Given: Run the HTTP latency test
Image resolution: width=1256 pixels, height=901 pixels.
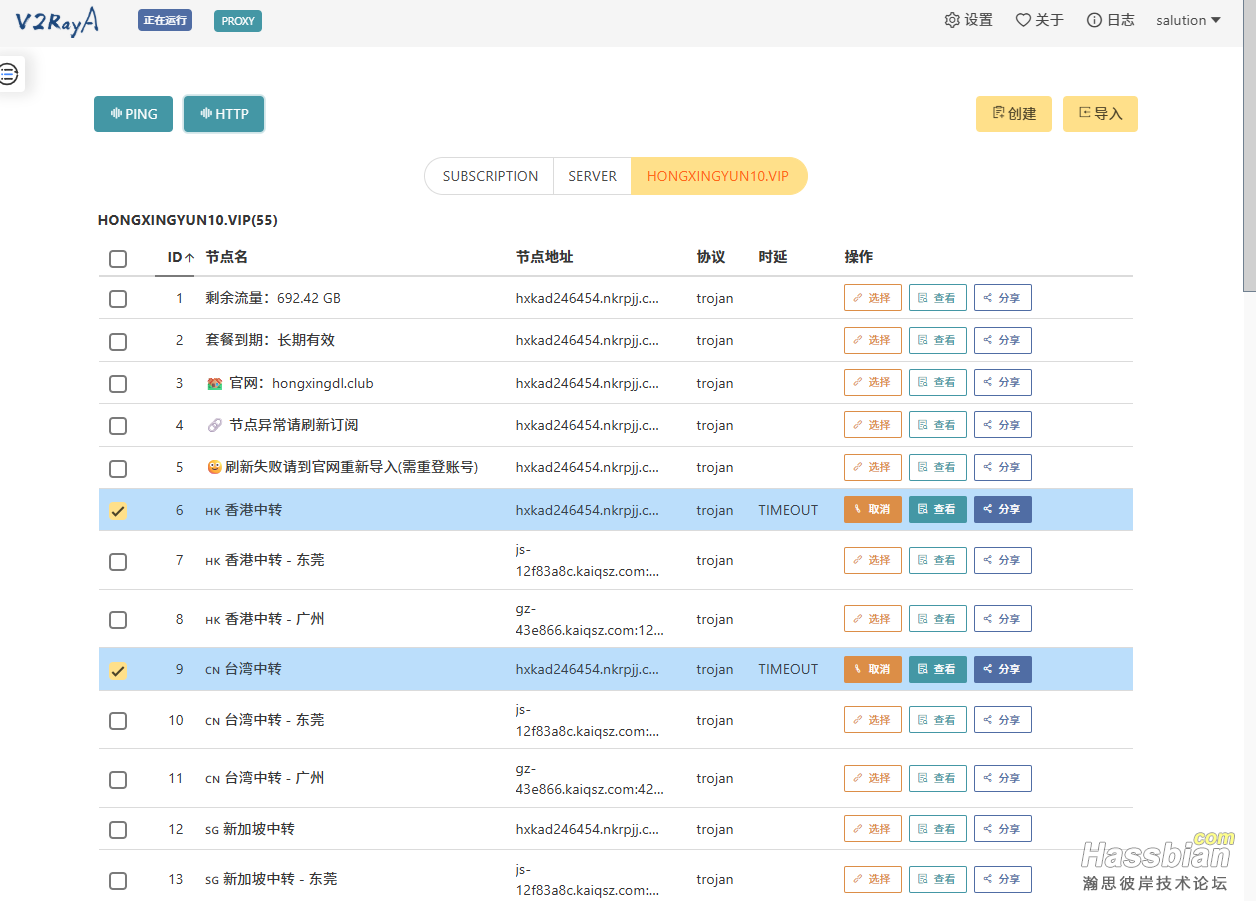Looking at the screenshot, I should 224,114.
